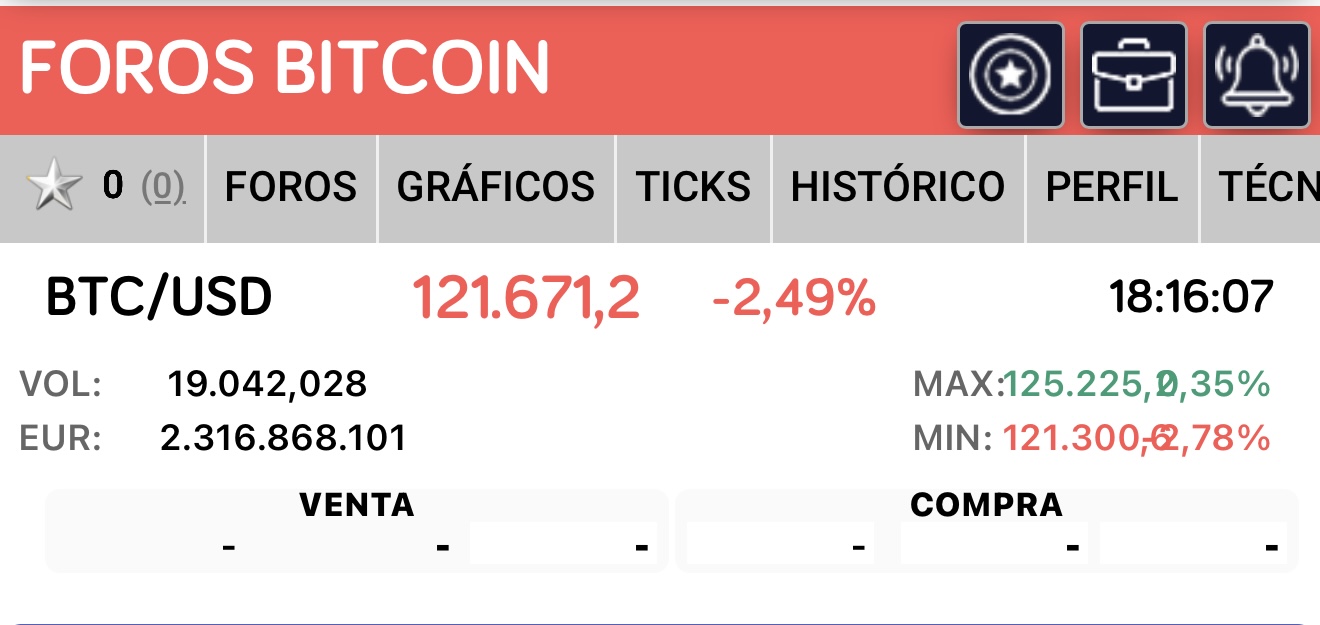Click the FOROS BITCOIN header title

(285, 68)
